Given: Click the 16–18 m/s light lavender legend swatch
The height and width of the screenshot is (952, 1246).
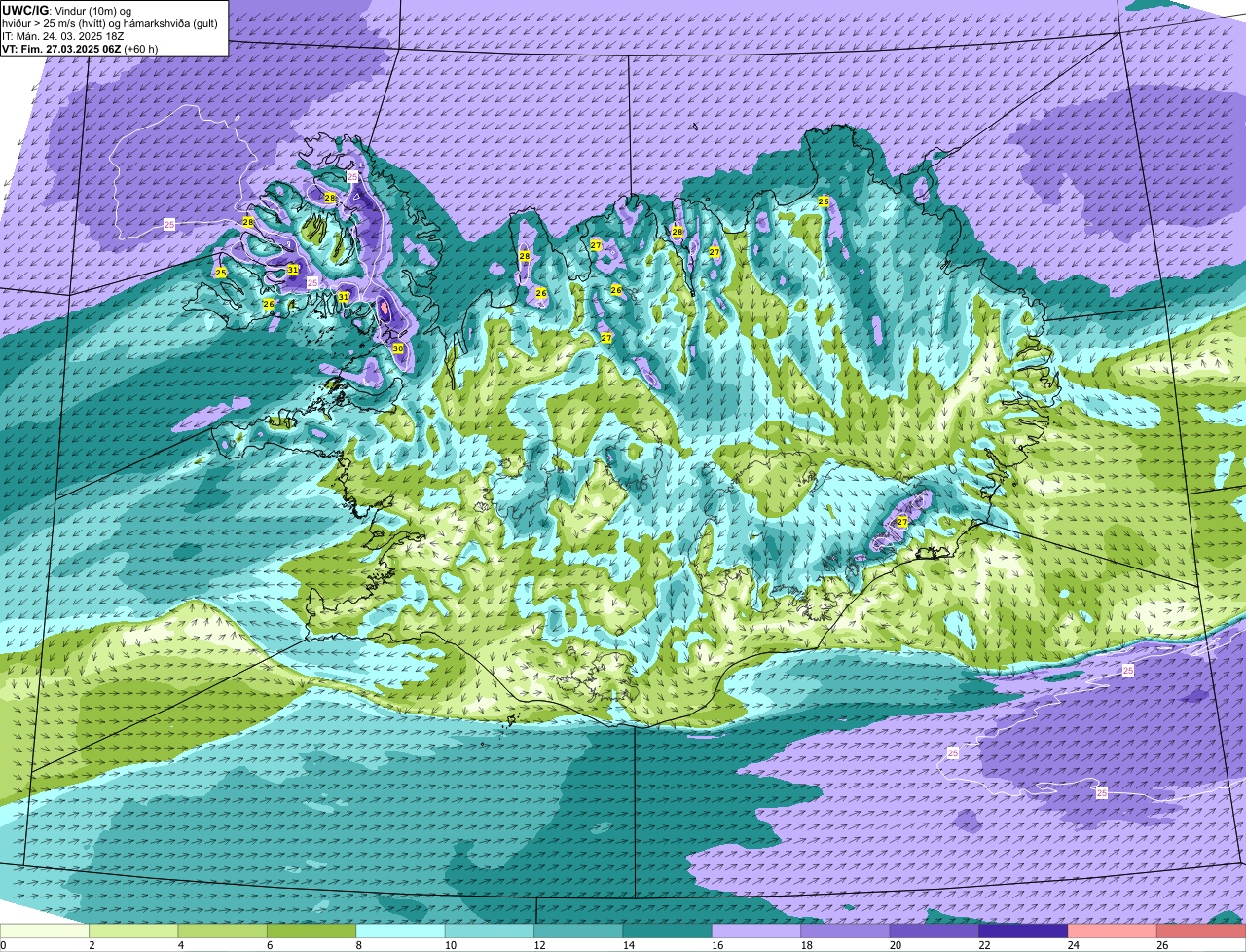Looking at the screenshot, I should 757,932.
